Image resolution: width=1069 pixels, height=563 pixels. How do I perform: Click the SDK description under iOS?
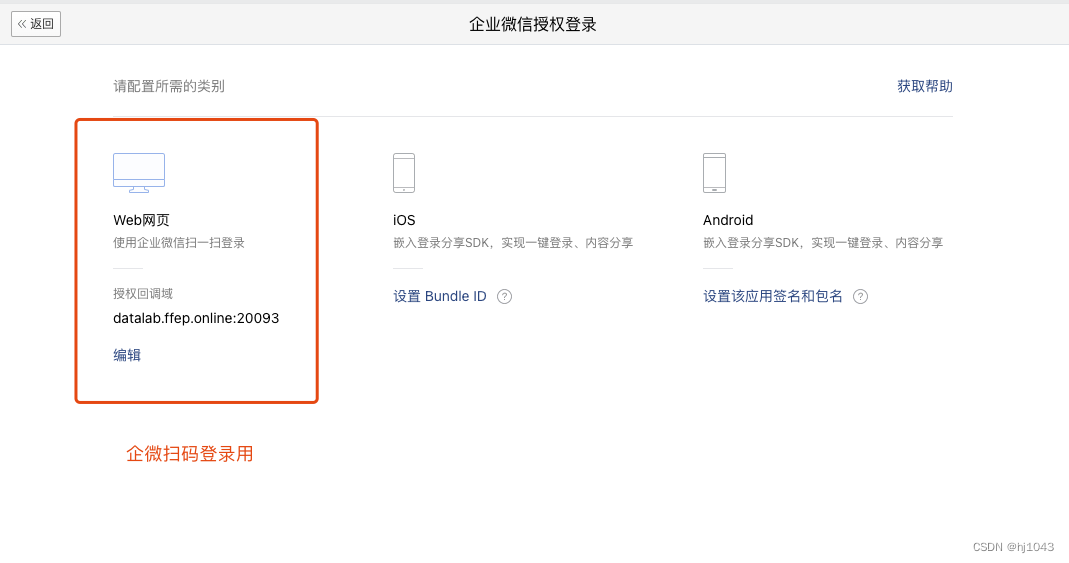click(x=513, y=243)
